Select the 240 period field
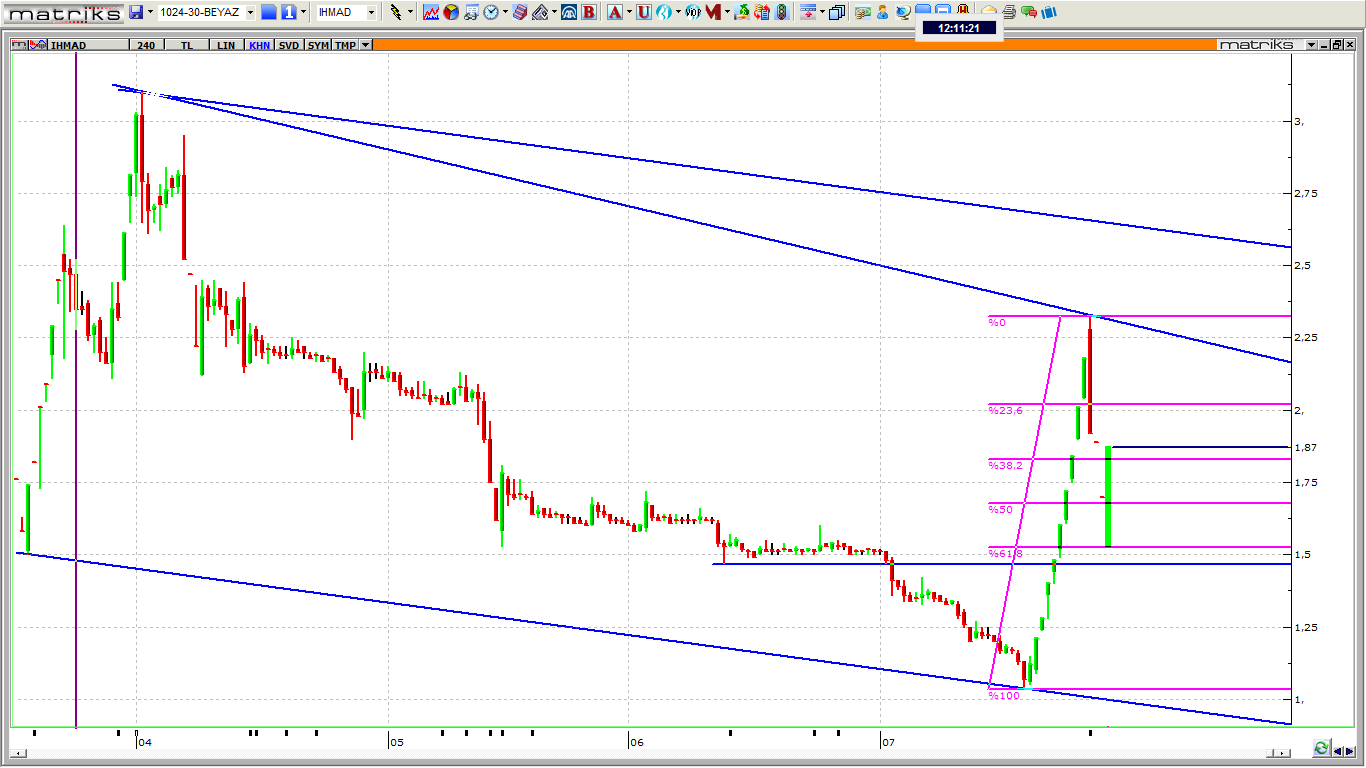This screenshot has height=768, width=1366. (x=146, y=45)
